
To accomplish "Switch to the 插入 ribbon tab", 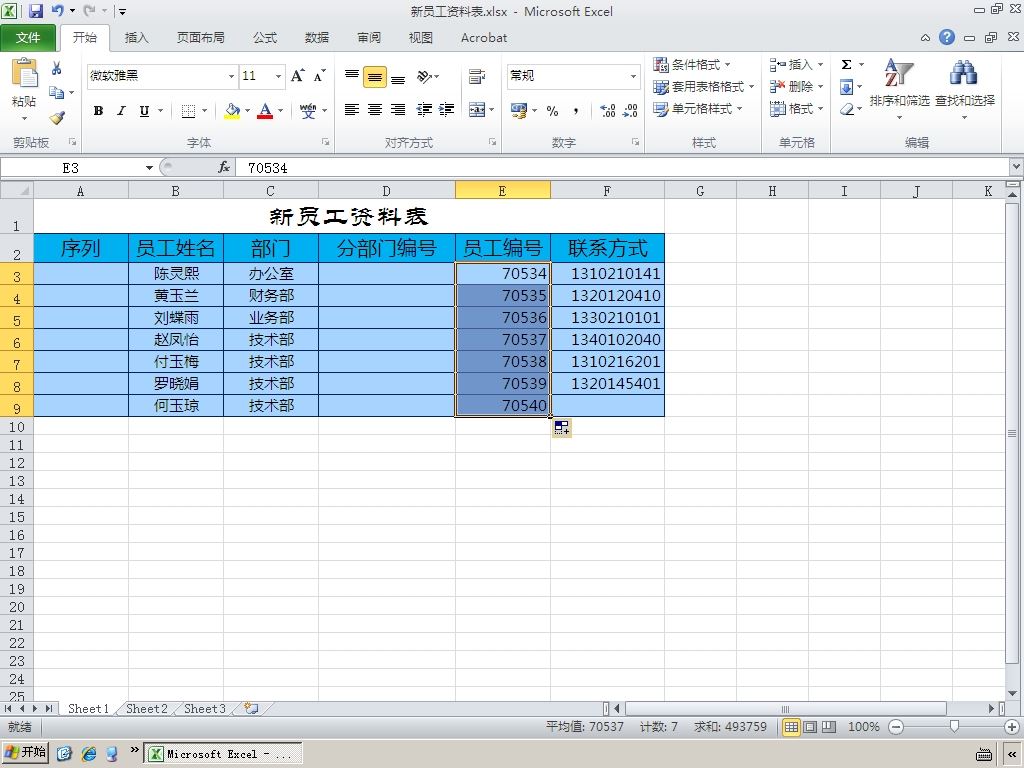I will pyautogui.click(x=136, y=38).
